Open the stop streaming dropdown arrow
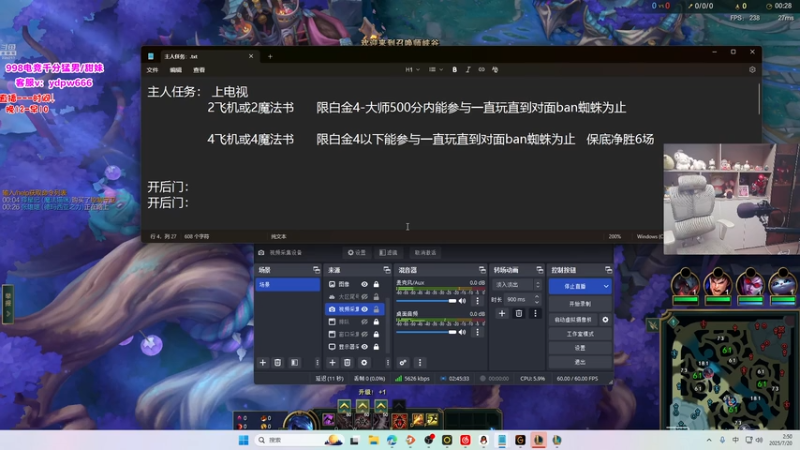The width and height of the screenshot is (800, 450). 606,287
